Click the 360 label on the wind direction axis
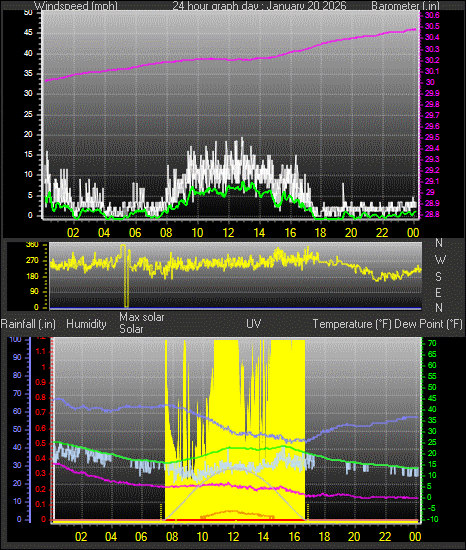 pyautogui.click(x=32, y=245)
